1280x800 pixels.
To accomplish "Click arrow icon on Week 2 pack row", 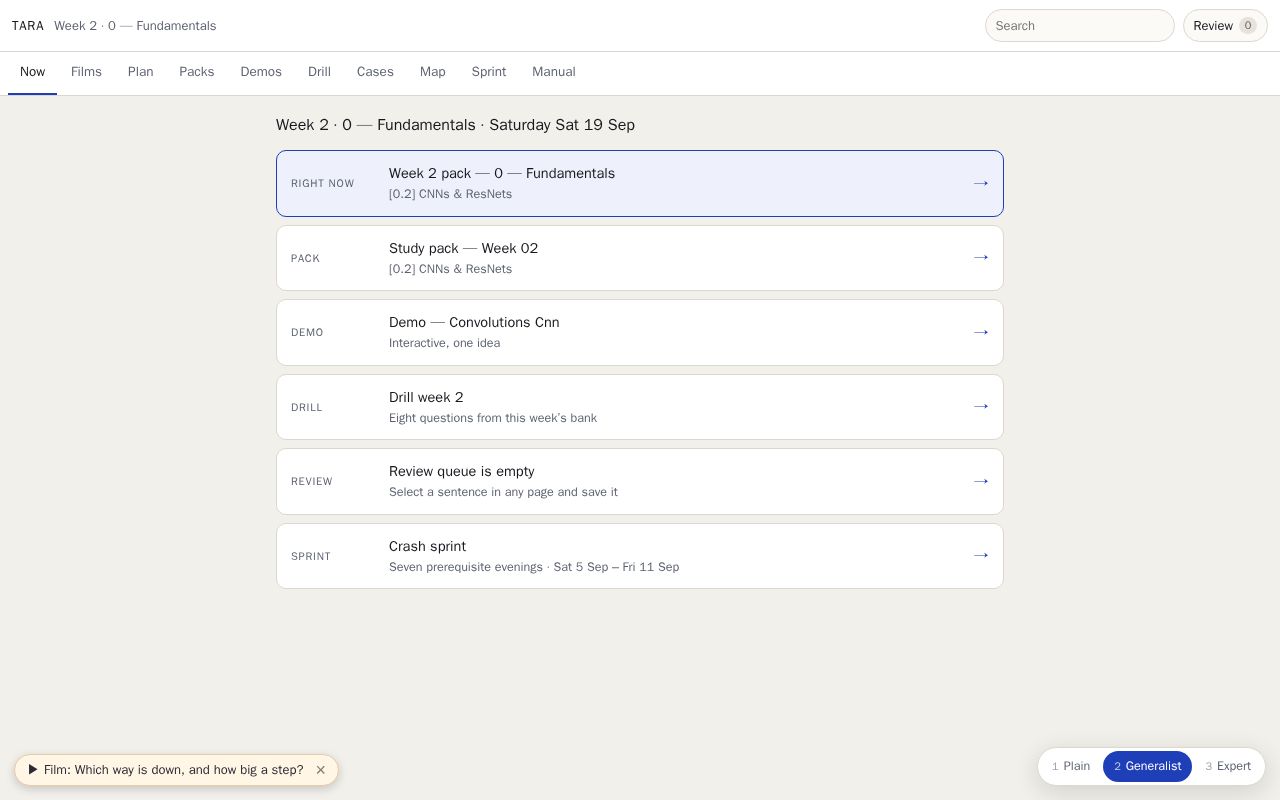I will [981, 183].
